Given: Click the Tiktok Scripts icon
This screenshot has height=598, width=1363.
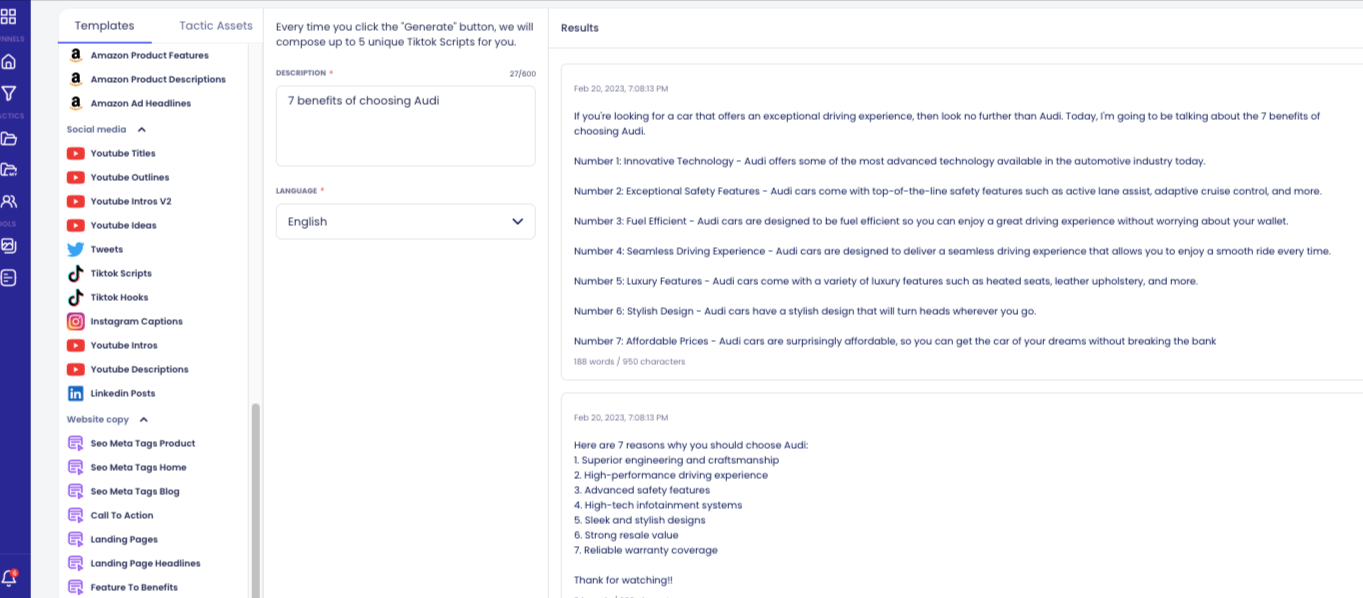Looking at the screenshot, I should coord(75,273).
